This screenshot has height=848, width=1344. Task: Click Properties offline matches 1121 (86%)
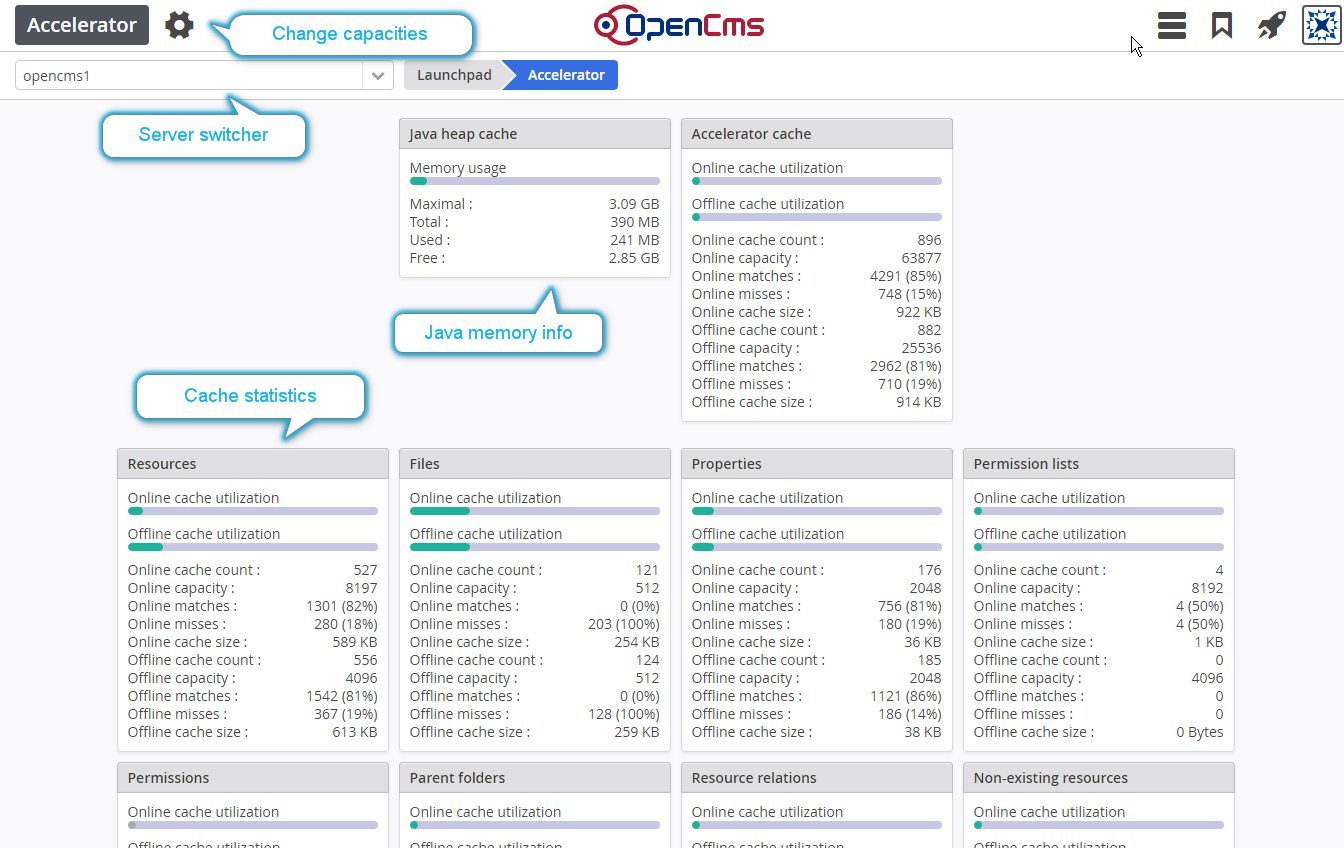click(905, 696)
